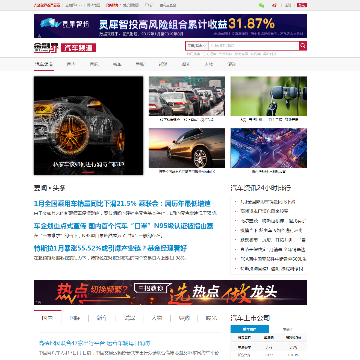
Task: Open the search category dropdown beside search box
Action: [197, 46]
